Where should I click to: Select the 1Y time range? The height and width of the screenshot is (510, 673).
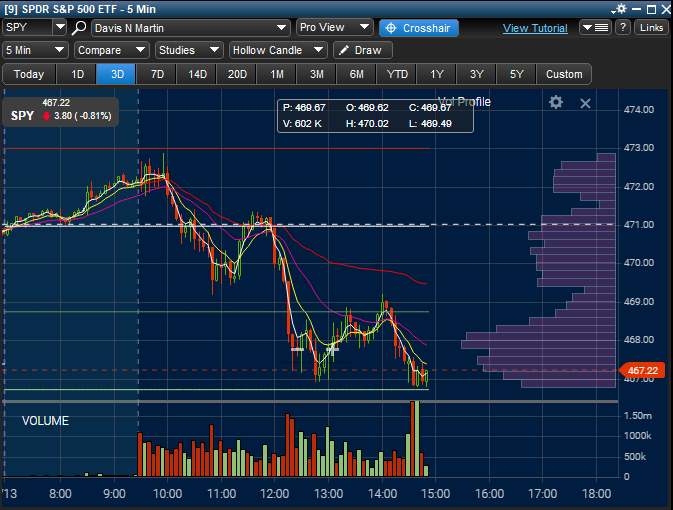pyautogui.click(x=437, y=74)
